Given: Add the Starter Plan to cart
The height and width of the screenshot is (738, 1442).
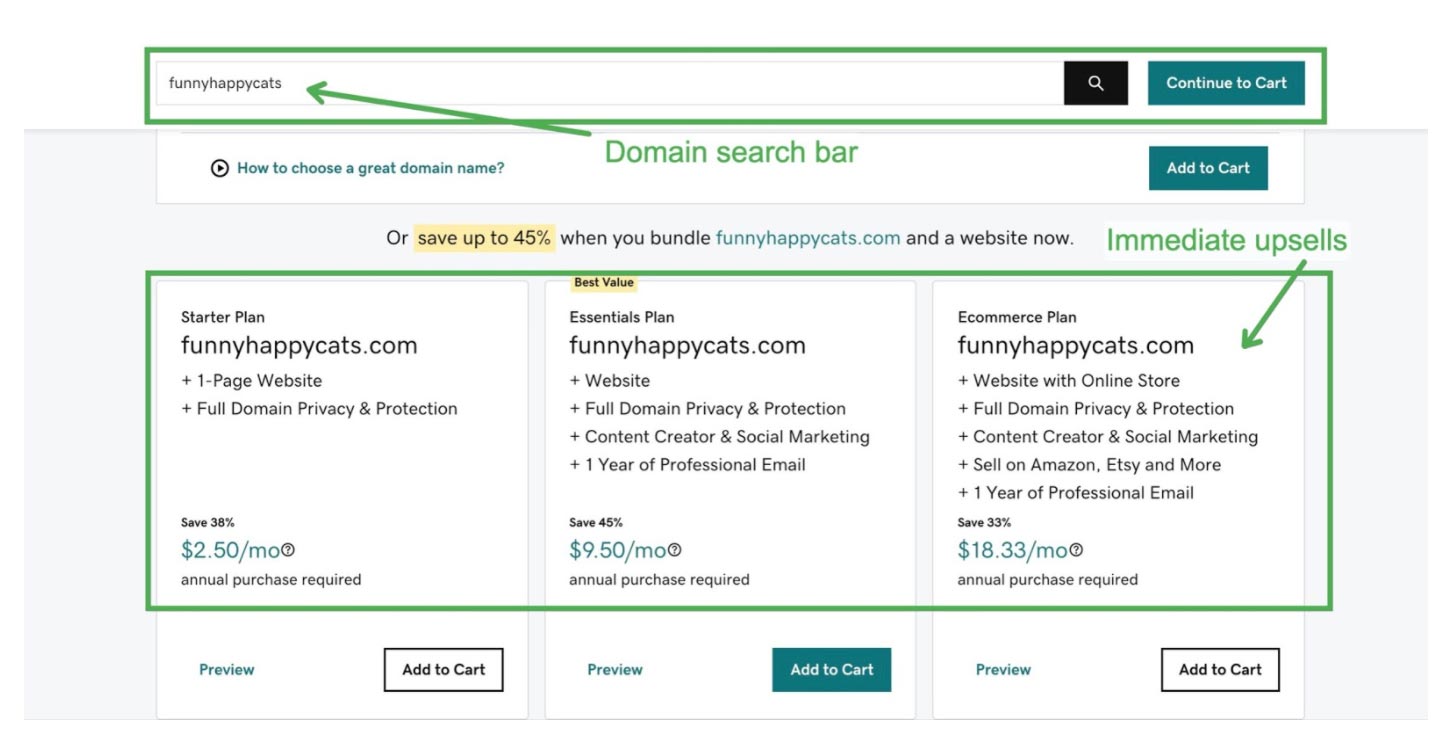Looking at the screenshot, I should [x=444, y=670].
